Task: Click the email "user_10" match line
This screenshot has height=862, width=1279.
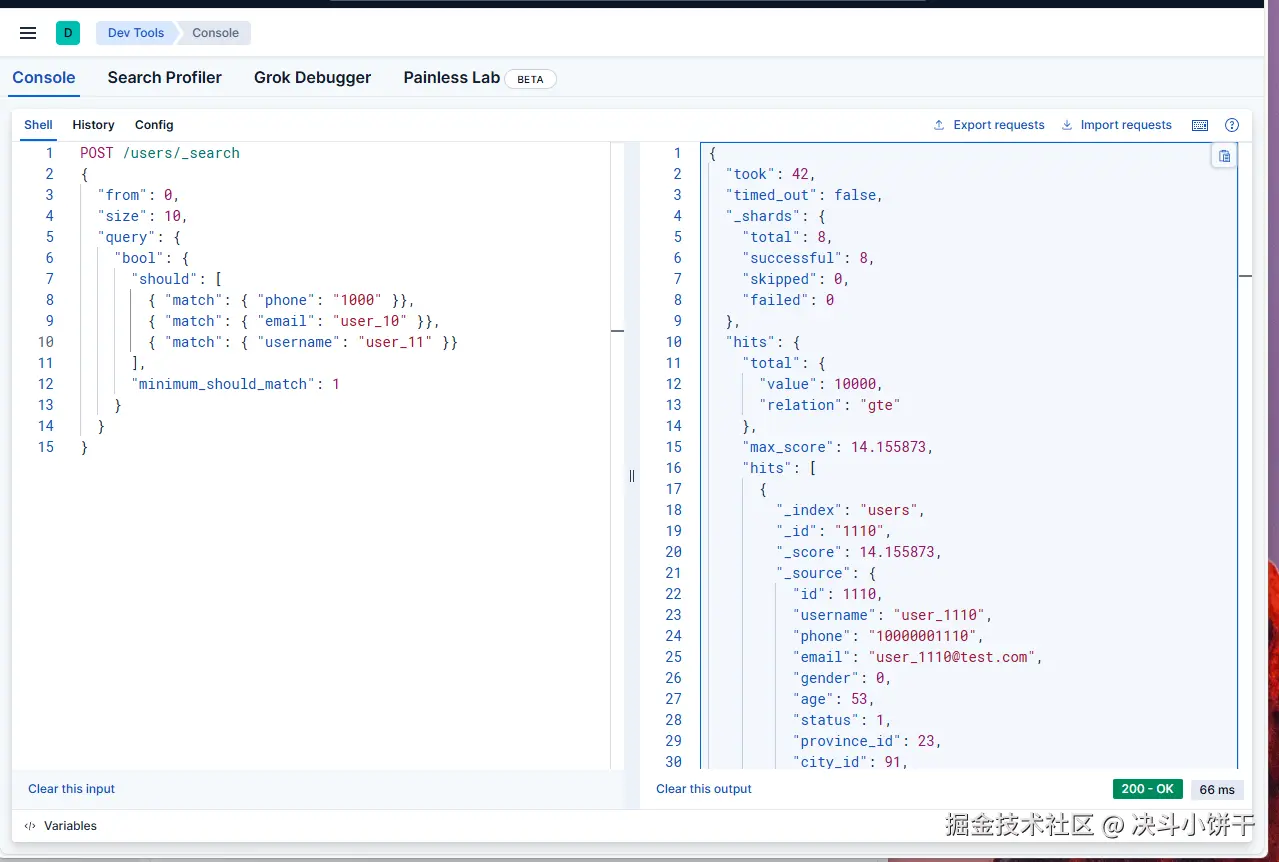Action: [294, 321]
